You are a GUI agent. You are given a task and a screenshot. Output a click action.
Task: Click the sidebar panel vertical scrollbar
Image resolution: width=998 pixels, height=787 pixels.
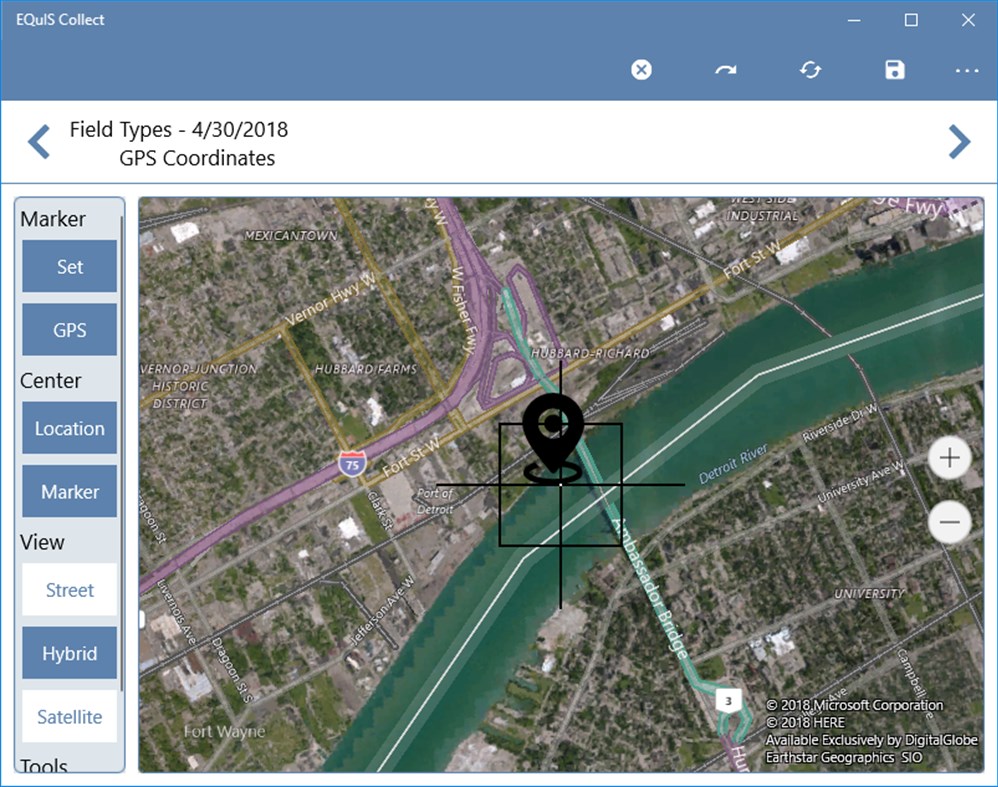point(122,452)
